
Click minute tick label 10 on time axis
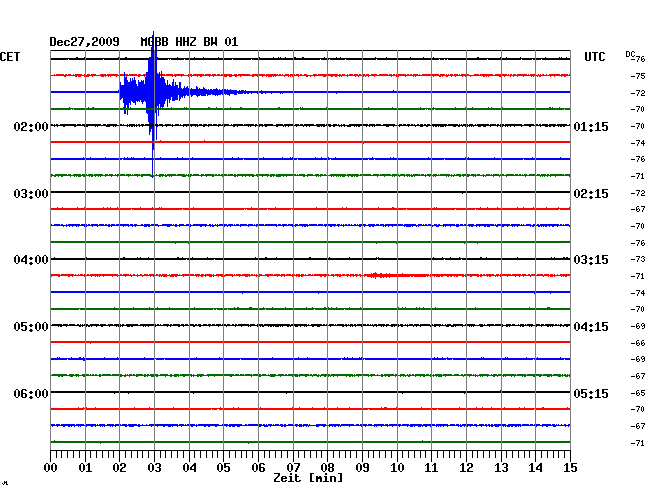pos(397,468)
